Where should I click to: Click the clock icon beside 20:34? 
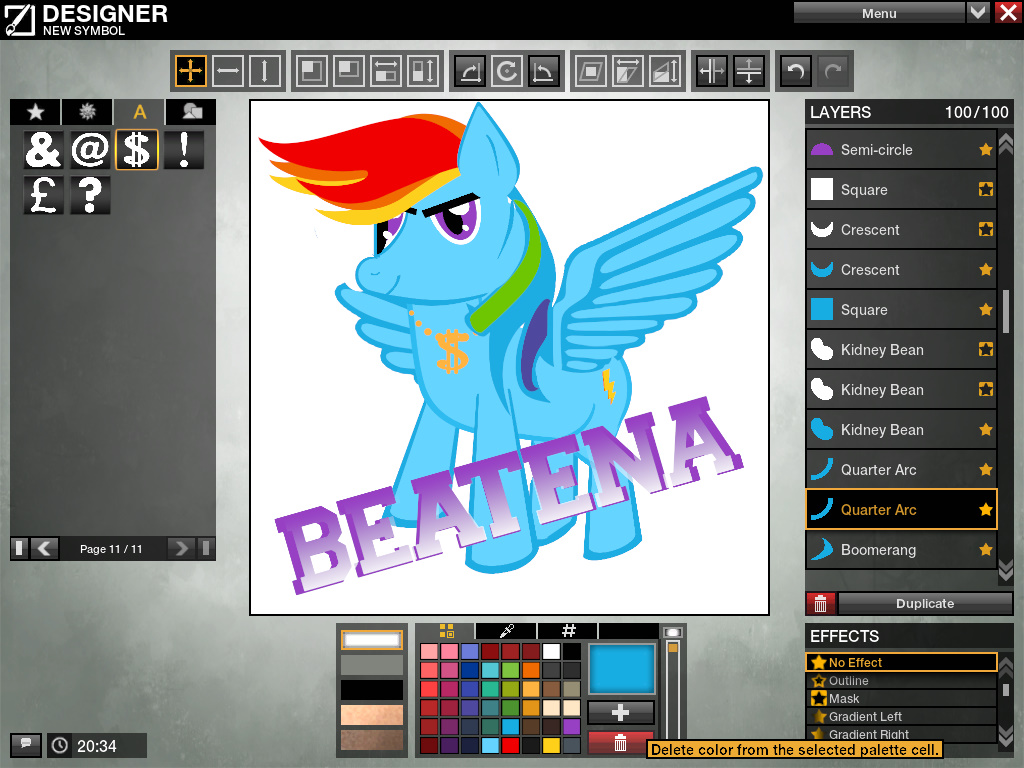[x=60, y=745]
